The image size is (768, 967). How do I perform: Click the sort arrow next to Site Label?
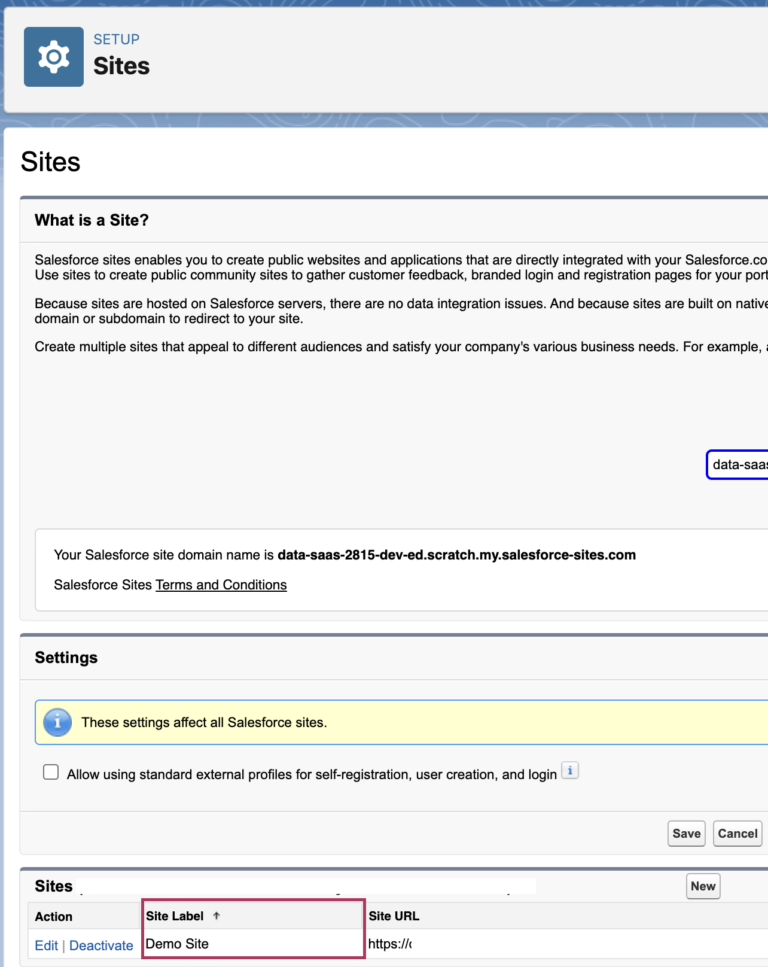point(217,916)
